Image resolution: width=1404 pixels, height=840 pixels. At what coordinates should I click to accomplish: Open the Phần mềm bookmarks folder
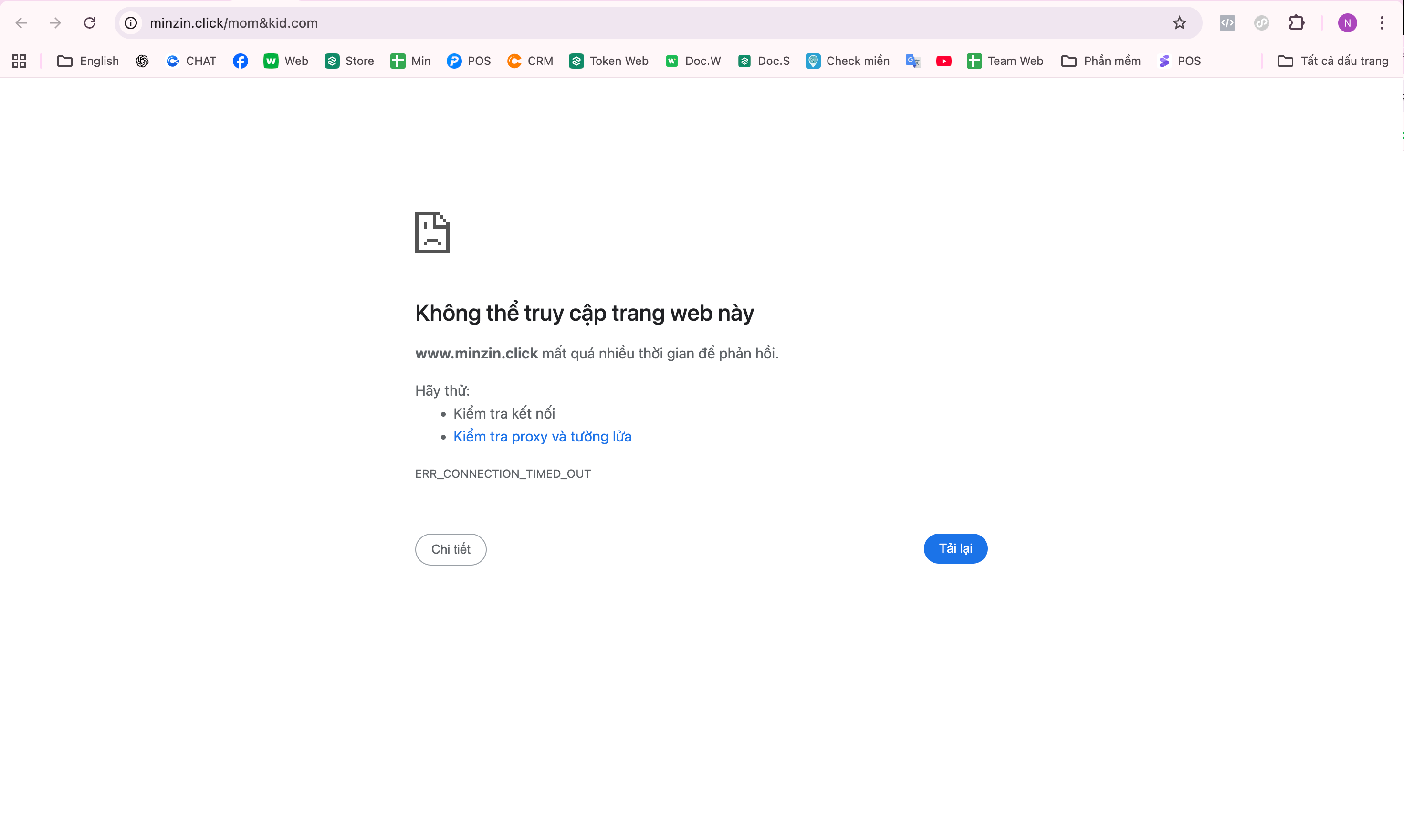(x=1100, y=61)
